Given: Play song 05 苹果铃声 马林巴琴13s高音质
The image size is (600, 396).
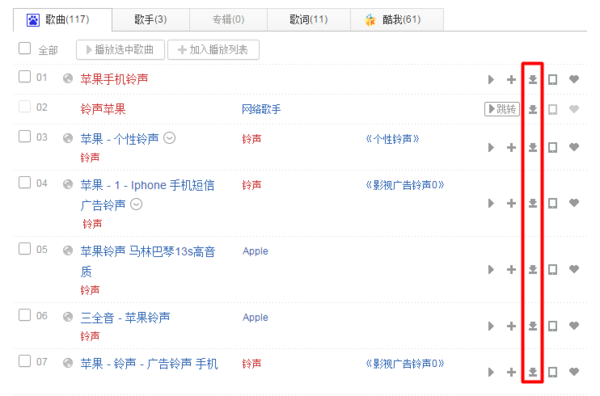Looking at the screenshot, I should (x=491, y=270).
